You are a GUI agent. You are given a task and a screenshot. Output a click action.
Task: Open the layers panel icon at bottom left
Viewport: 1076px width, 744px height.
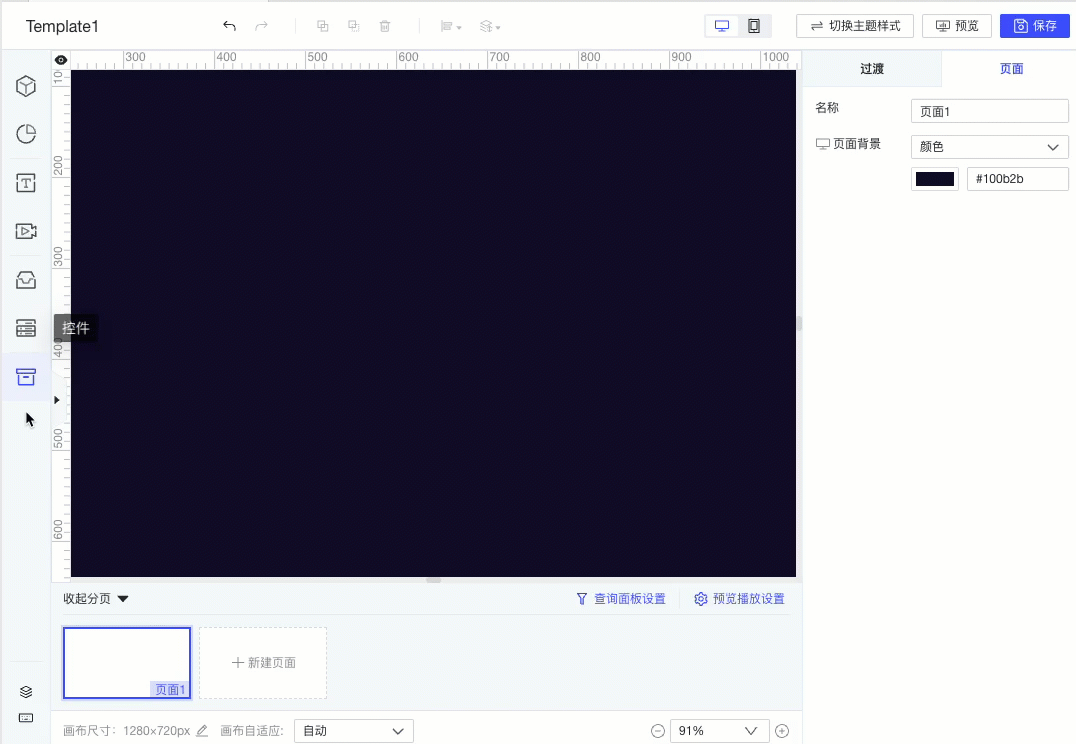click(x=25, y=691)
